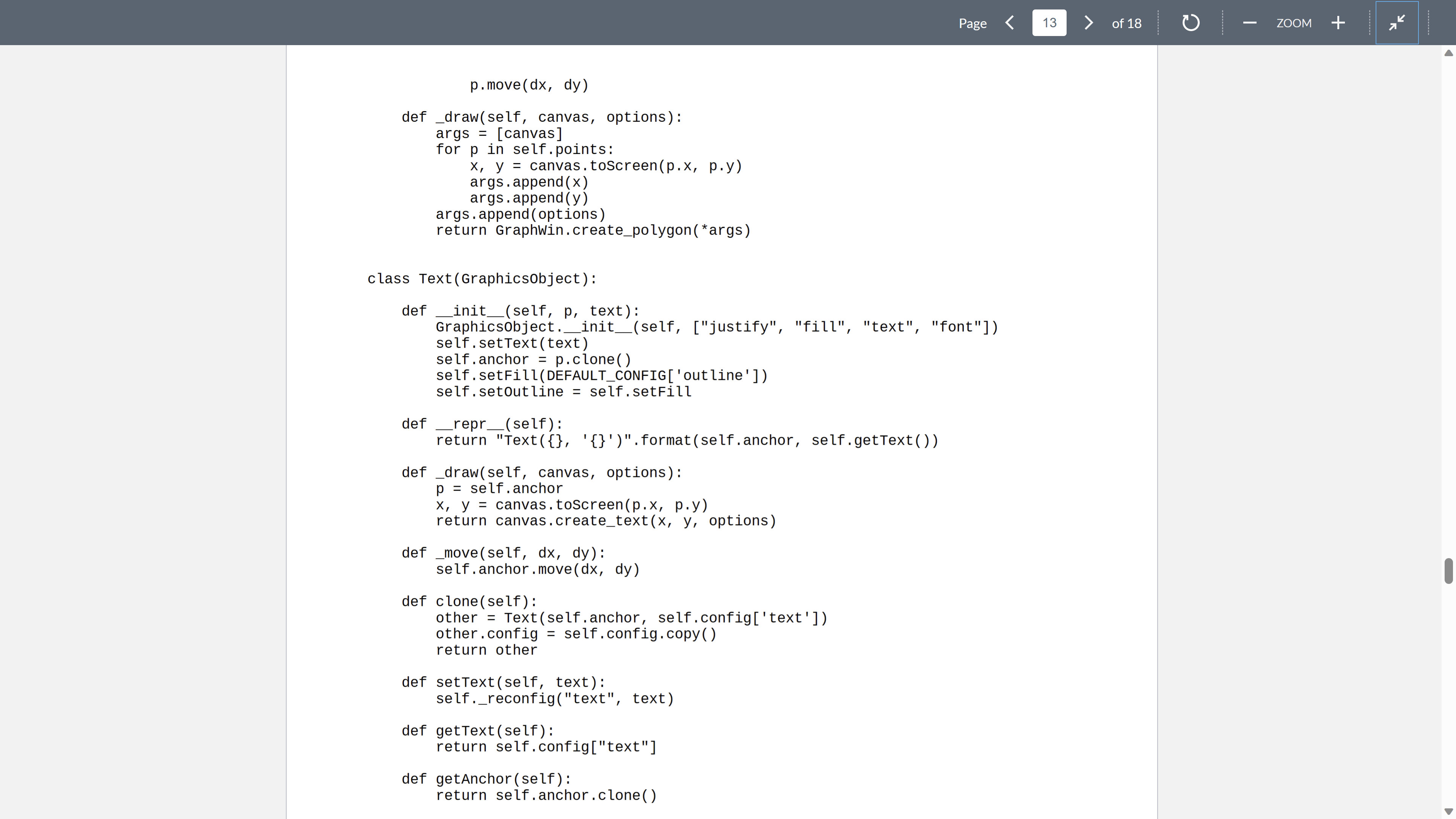The image size is (1456, 819).
Task: Click the 'Page' label in the toolbar
Action: (x=972, y=23)
